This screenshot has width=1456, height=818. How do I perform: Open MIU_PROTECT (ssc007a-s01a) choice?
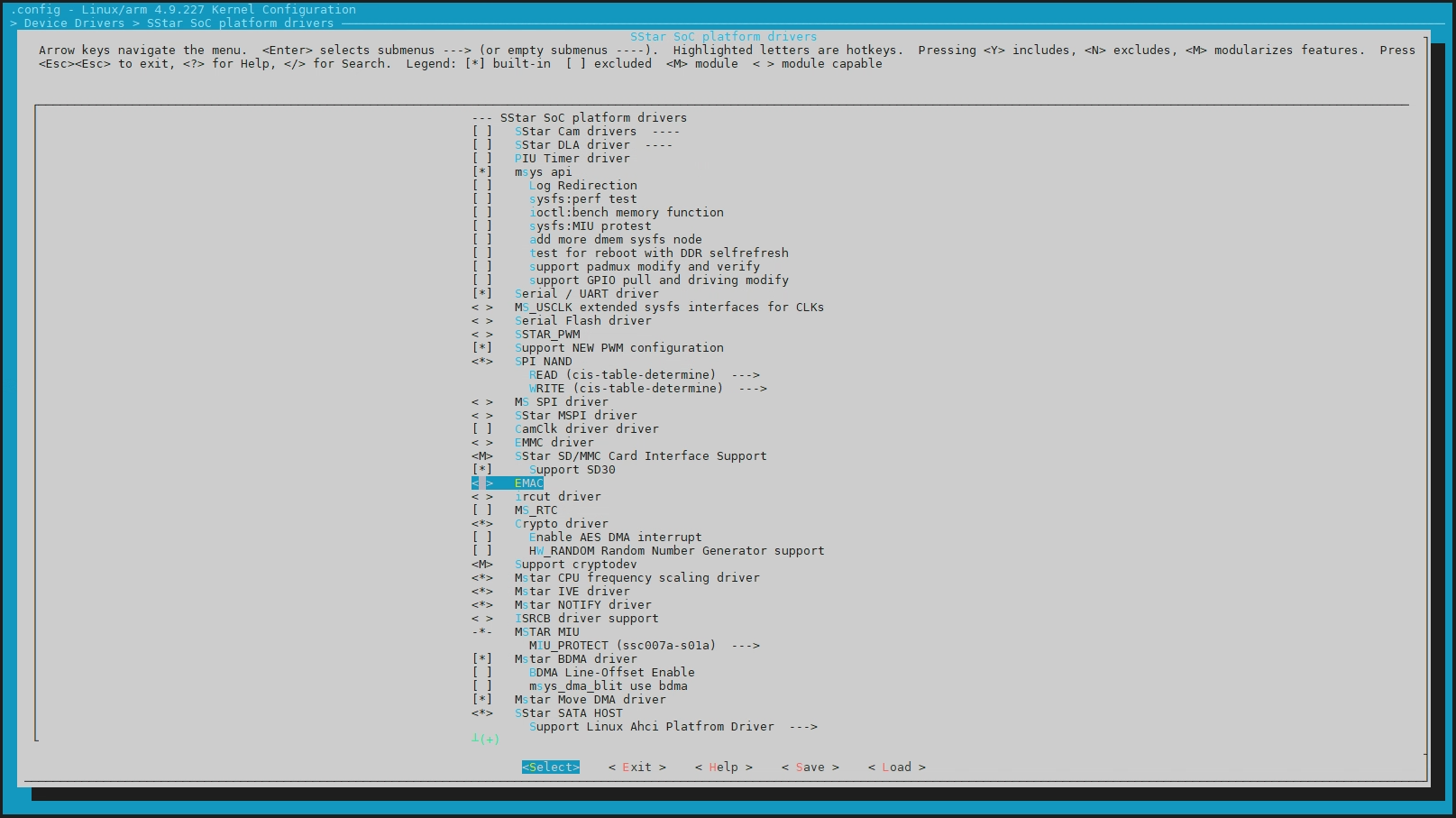tap(644, 646)
